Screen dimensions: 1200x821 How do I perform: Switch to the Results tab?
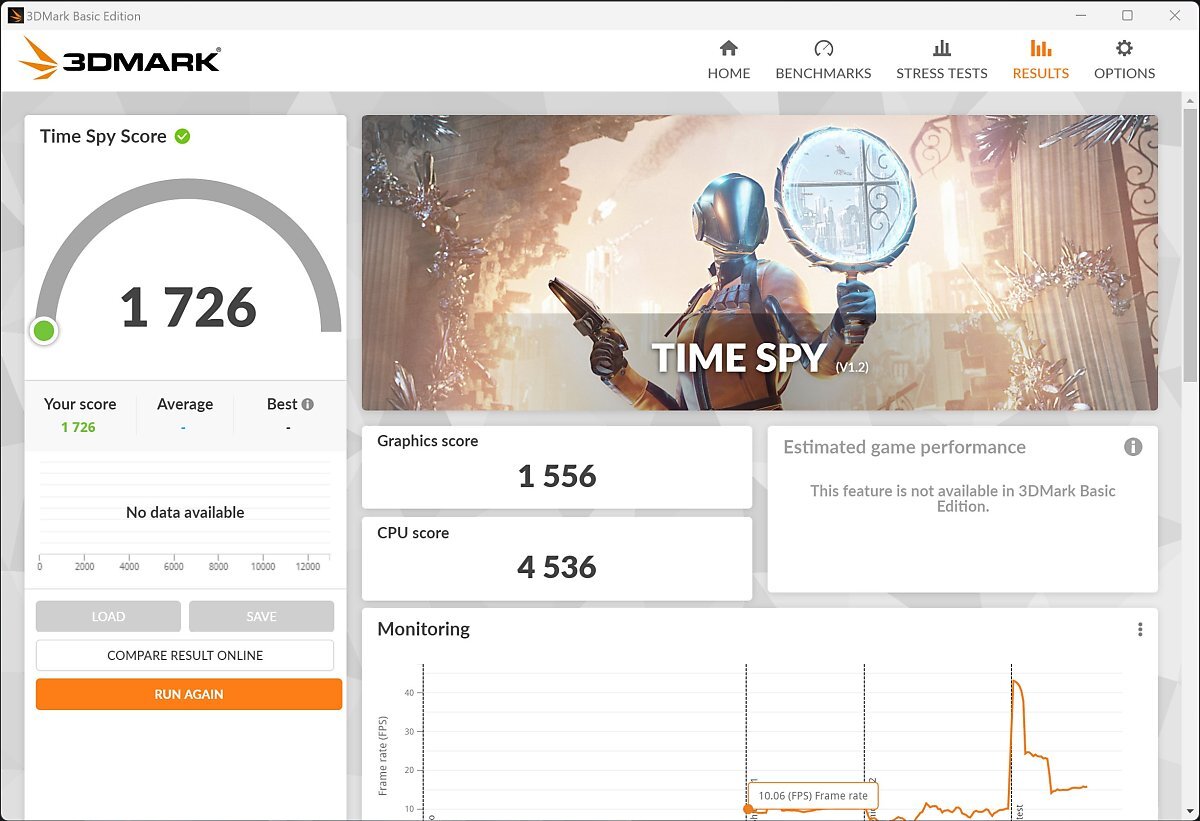tap(1040, 60)
